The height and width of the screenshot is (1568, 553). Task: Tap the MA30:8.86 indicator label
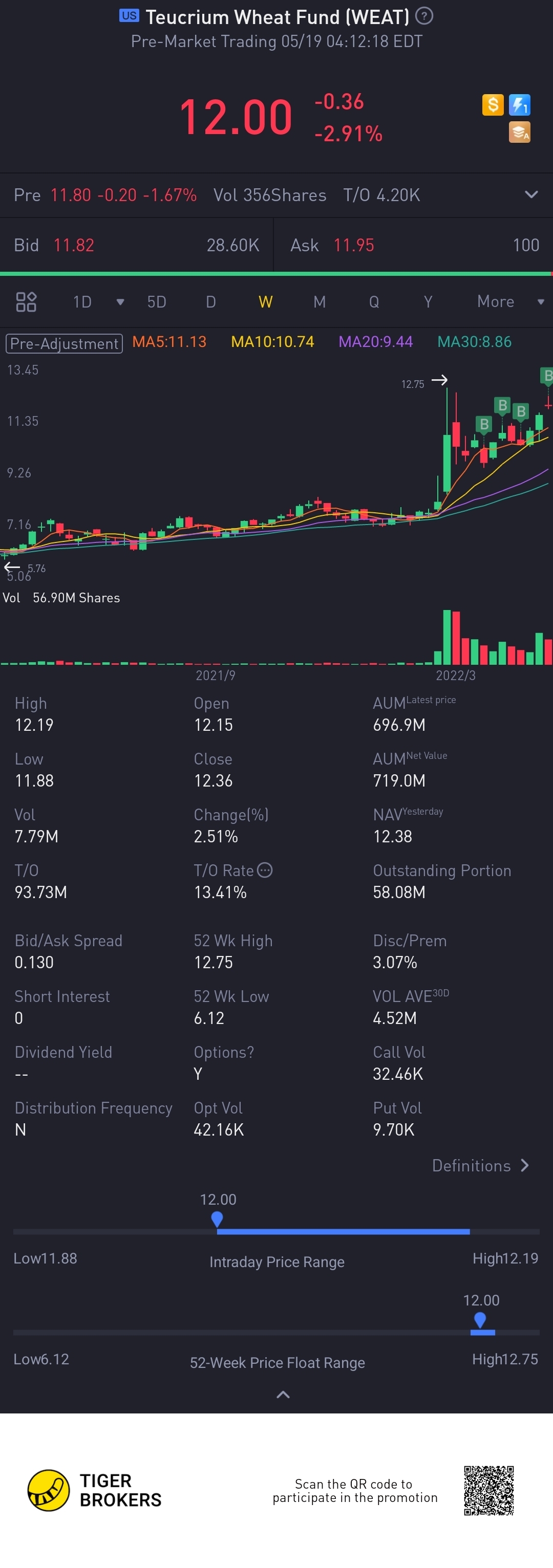pyautogui.click(x=475, y=342)
